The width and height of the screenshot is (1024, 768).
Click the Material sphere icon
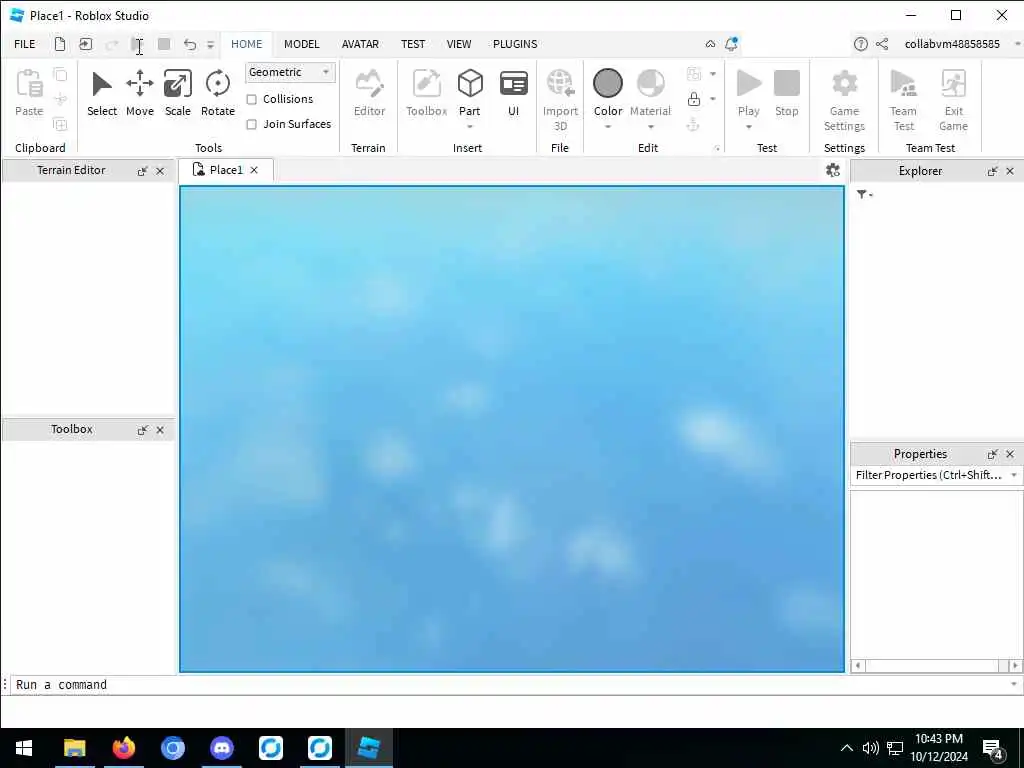pos(650,84)
